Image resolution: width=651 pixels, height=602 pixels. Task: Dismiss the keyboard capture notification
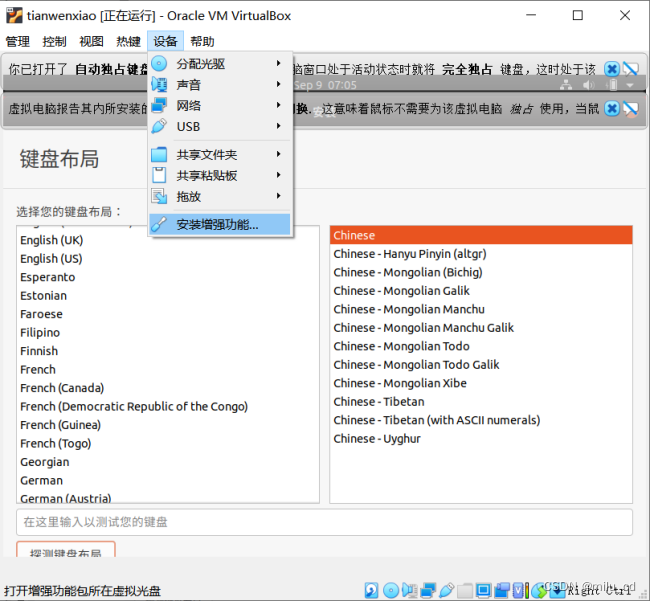tap(611, 69)
